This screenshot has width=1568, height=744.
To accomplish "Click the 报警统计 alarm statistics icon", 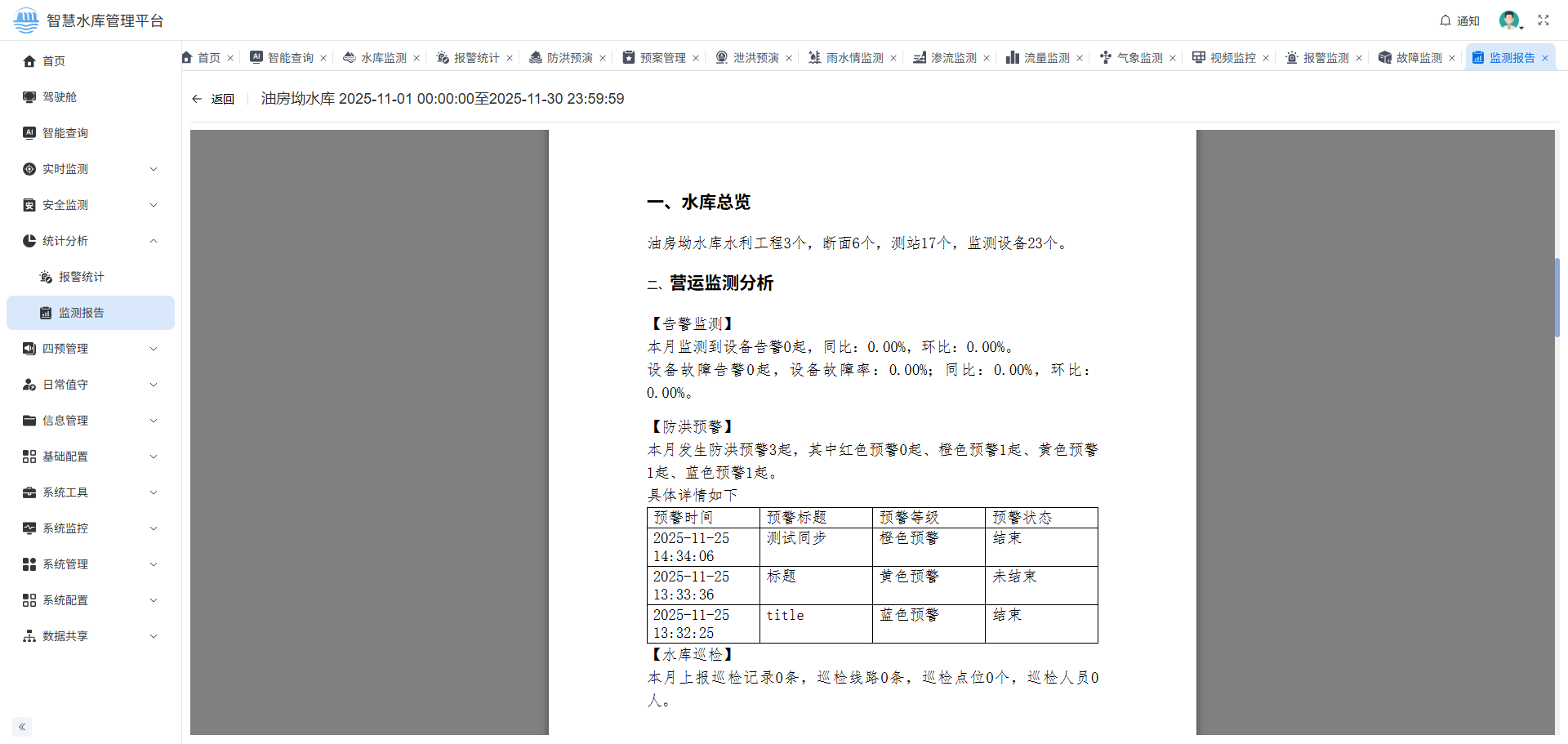I will coord(46,277).
